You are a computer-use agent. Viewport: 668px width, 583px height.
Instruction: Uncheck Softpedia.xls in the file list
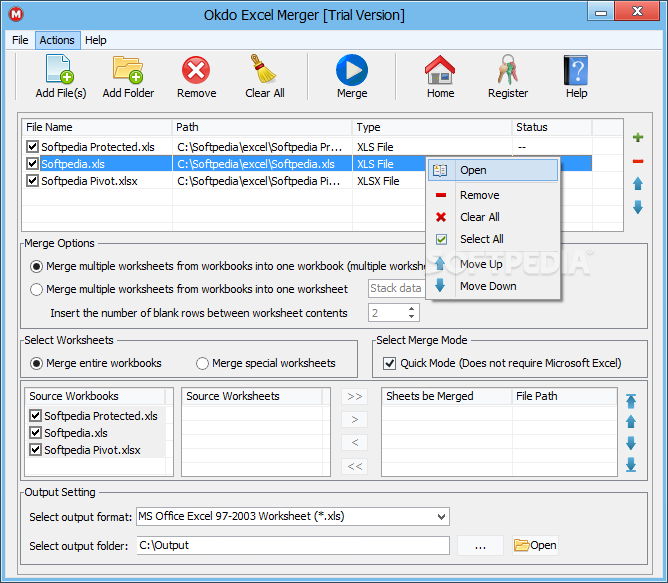32,163
